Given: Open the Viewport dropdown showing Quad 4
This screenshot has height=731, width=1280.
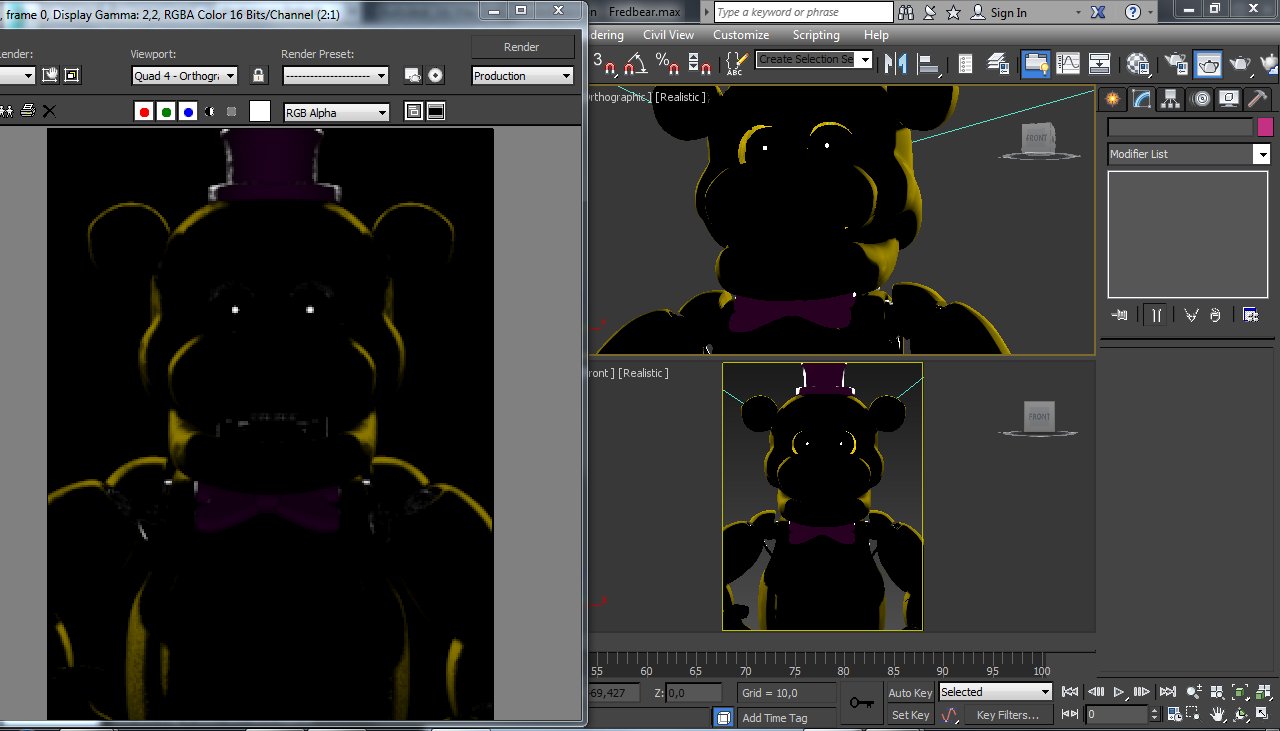Looking at the screenshot, I should point(184,76).
